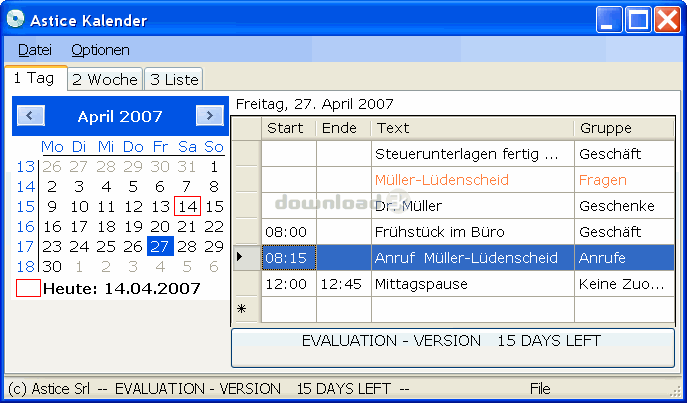Sort by the Start column header
This screenshot has width=687, height=403.
[288, 128]
